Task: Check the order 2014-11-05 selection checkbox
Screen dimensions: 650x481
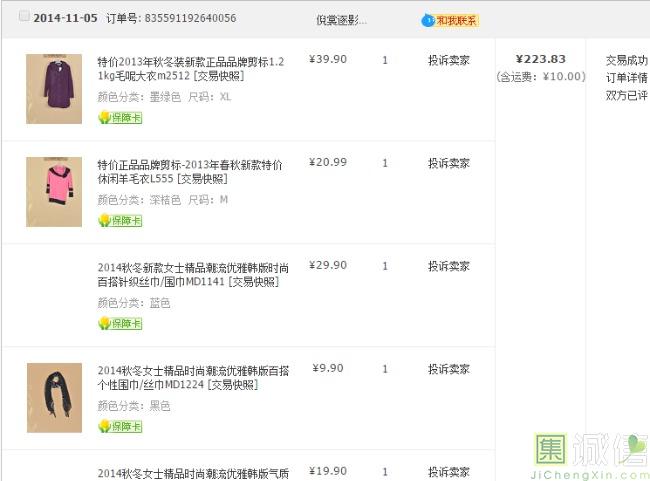Action: click(24, 17)
